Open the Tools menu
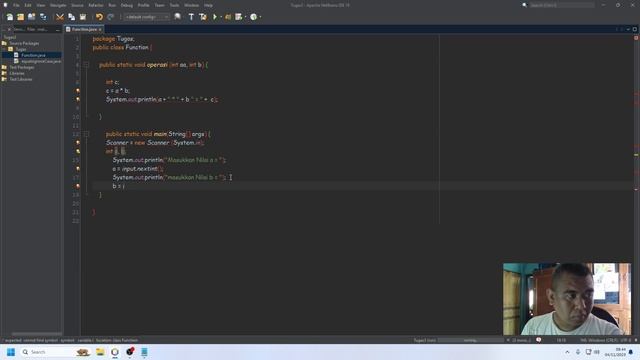Screen dimensions: 640x360 [174, 5]
